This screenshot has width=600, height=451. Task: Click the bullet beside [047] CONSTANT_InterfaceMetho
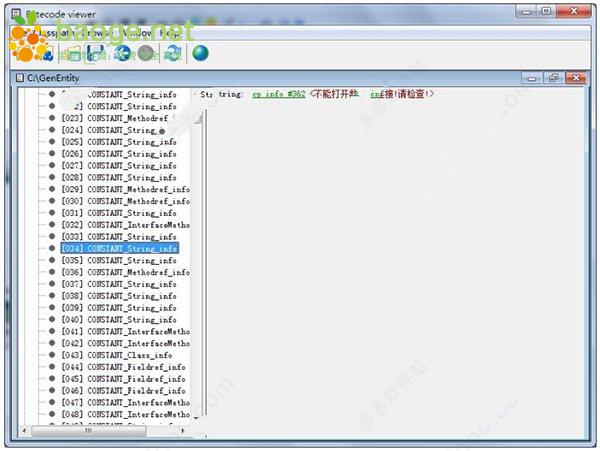click(52, 403)
